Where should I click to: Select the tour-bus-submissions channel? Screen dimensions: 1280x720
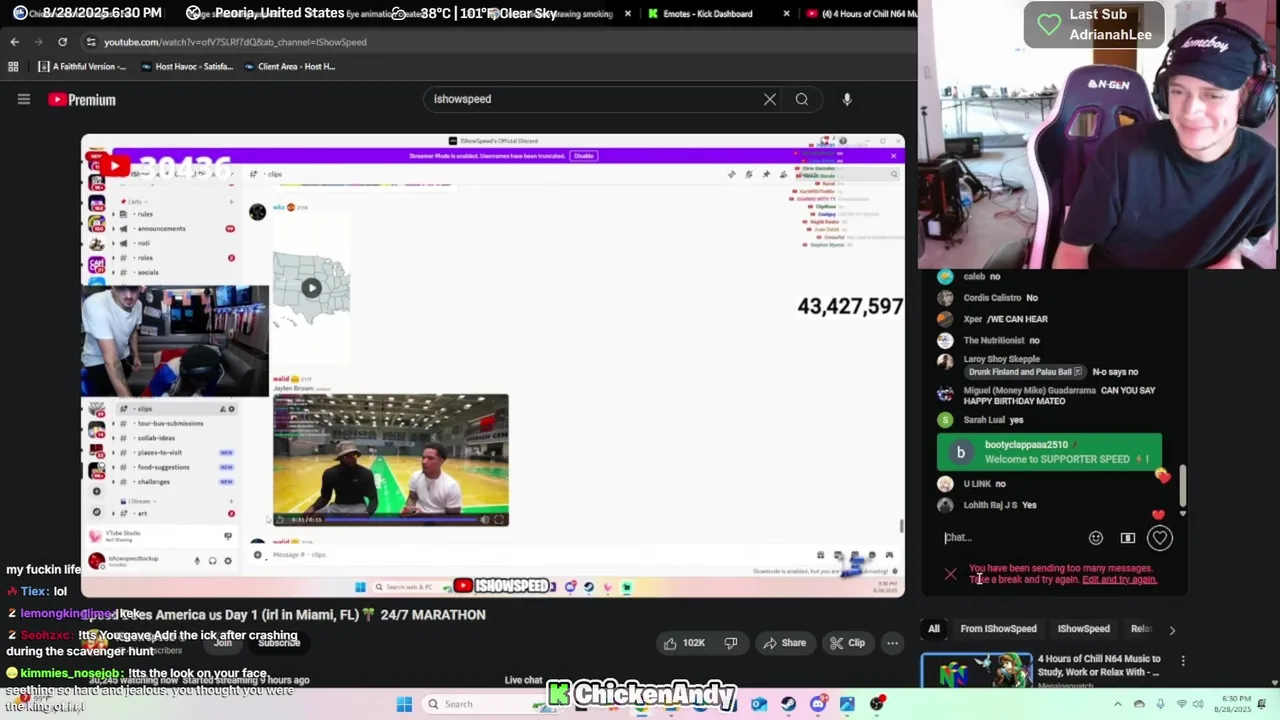pyautogui.click(x=171, y=423)
